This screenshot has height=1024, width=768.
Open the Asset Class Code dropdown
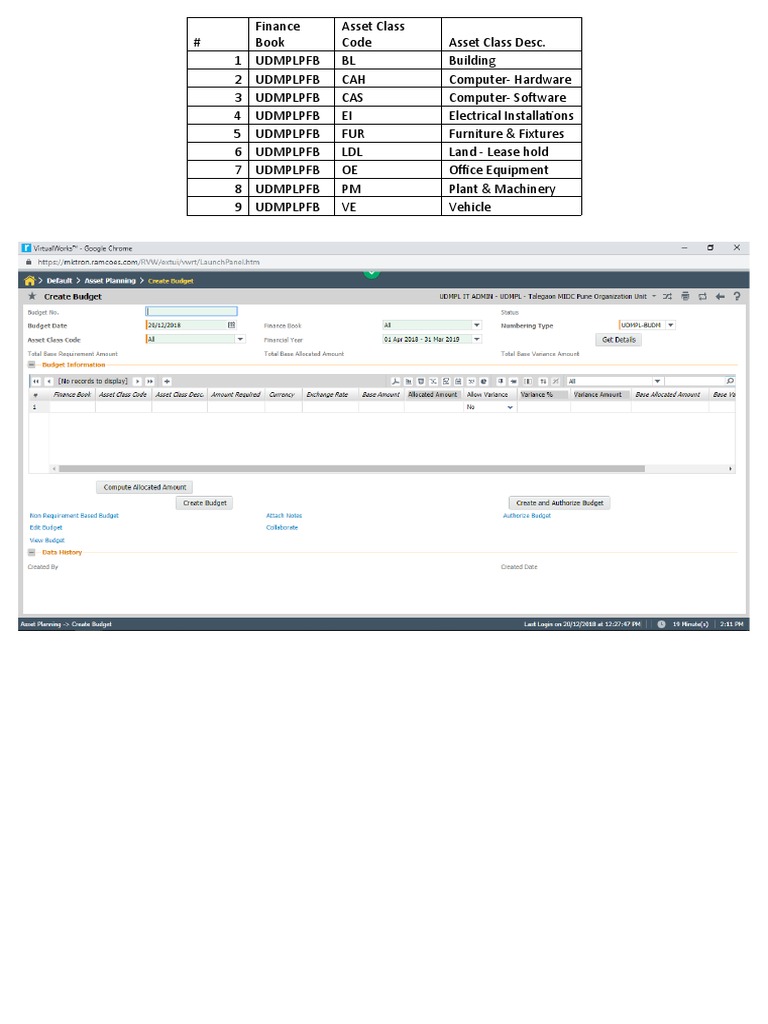(240, 339)
